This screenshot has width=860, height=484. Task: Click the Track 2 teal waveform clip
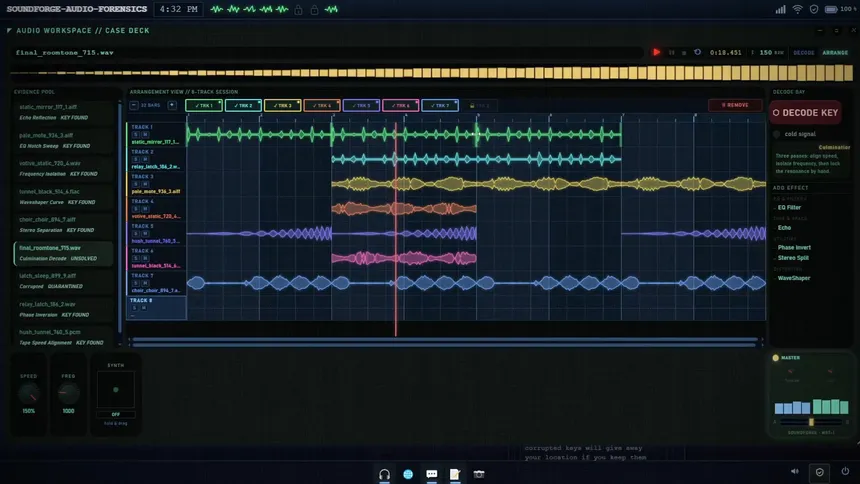[476, 159]
